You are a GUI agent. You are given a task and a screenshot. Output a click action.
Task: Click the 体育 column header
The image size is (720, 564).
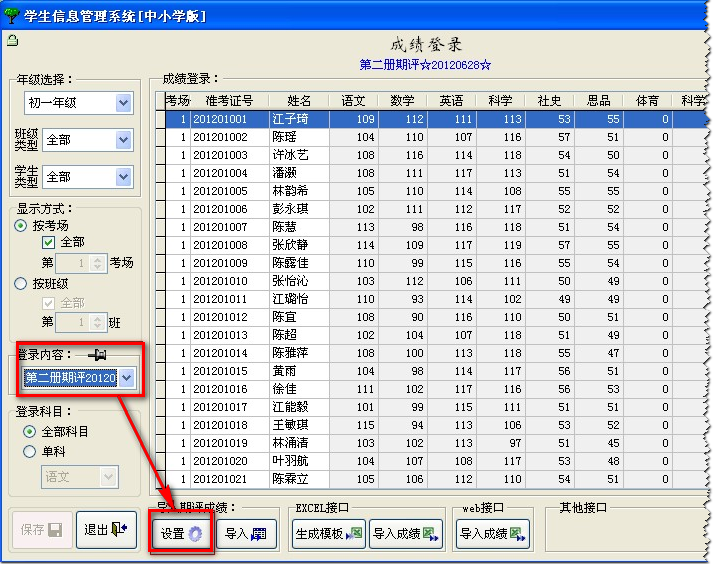(x=647, y=101)
